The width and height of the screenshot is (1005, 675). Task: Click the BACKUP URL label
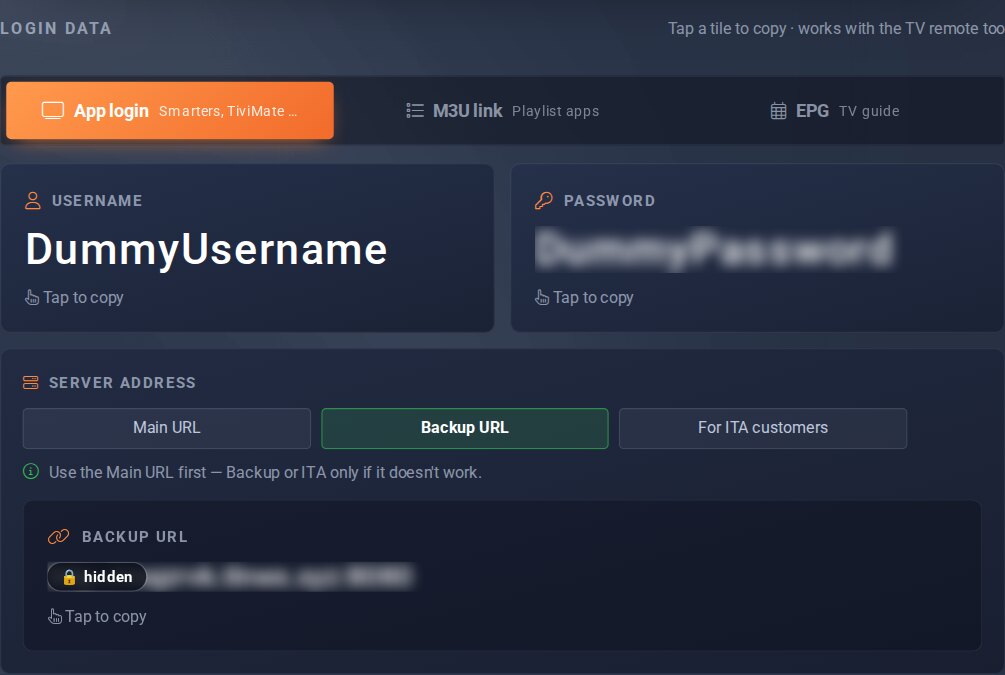(135, 537)
